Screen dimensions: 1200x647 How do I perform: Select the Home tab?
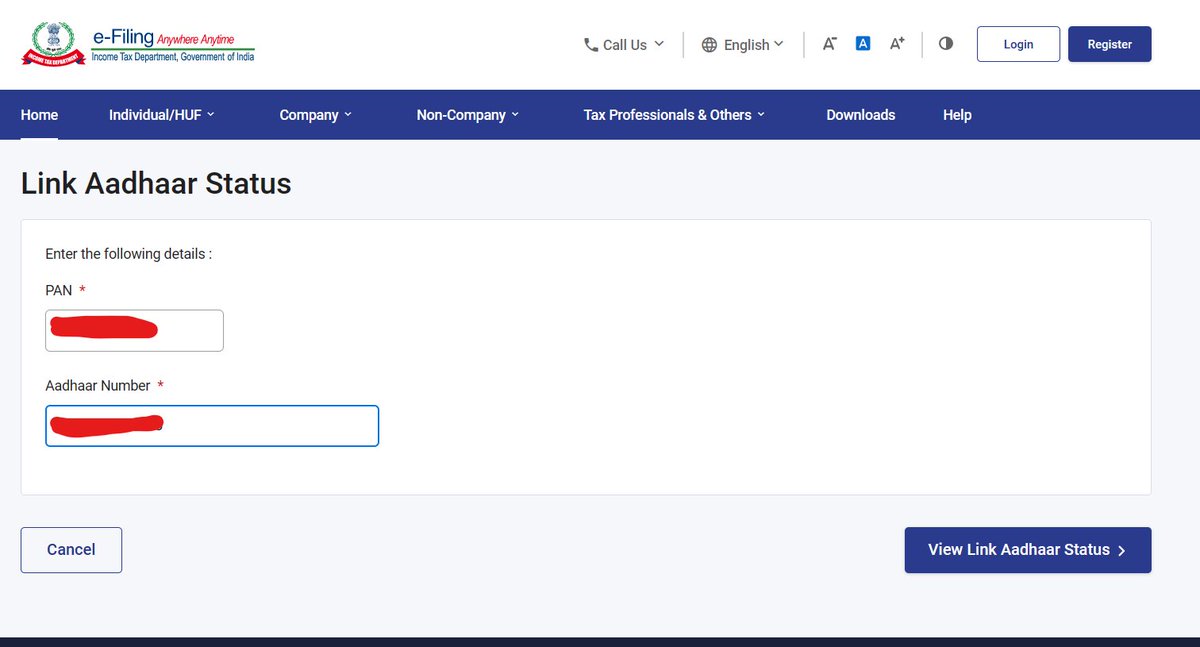click(39, 114)
